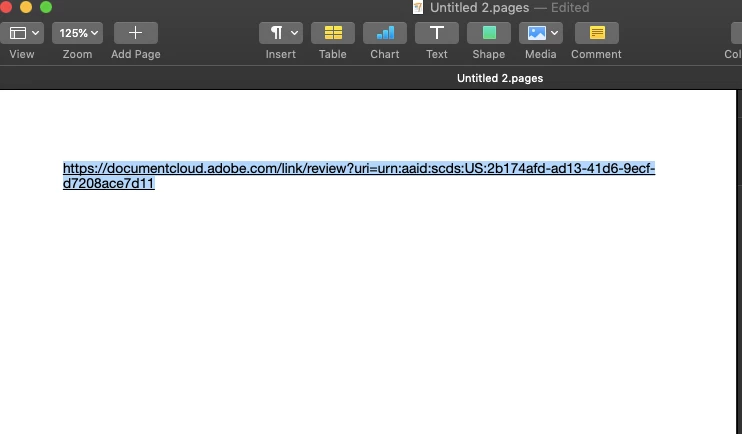Open the documentcloud.adobe.com review link
Image resolution: width=742 pixels, height=434 pixels.
[359, 176]
